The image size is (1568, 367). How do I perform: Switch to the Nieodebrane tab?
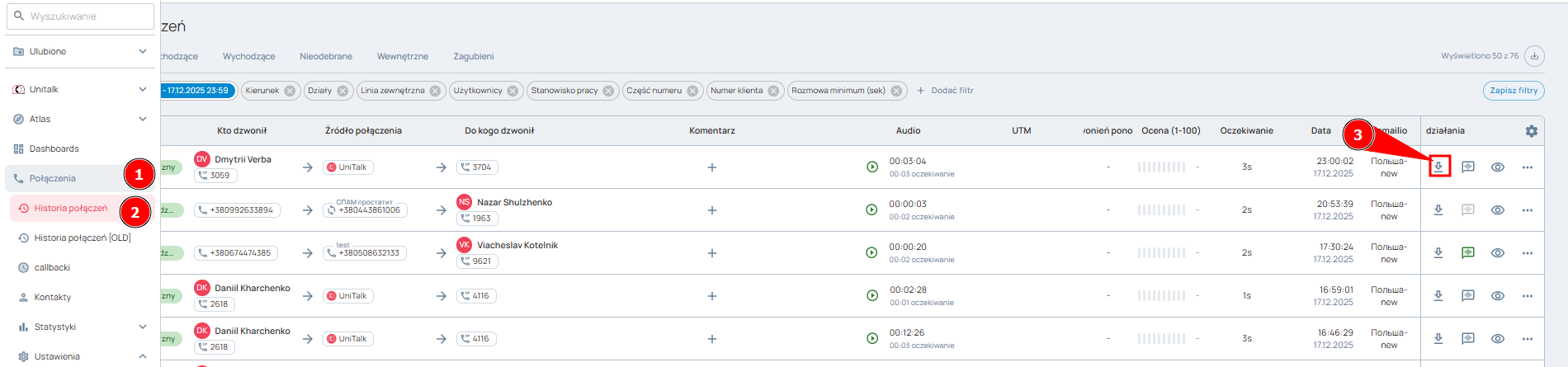(x=325, y=56)
